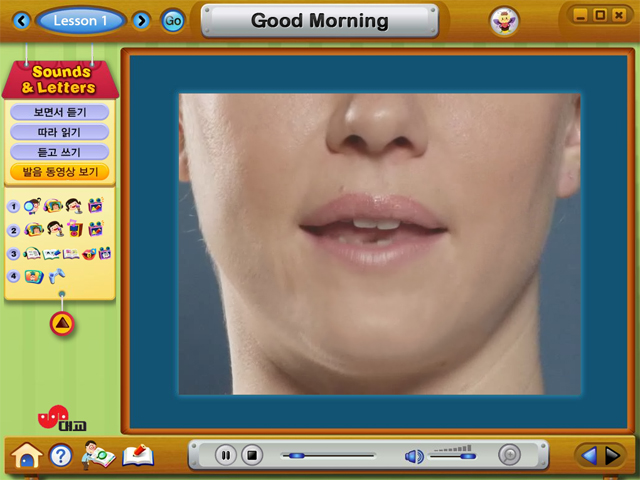The width and height of the screenshot is (640, 480).
Task: Open help with the question mark icon
Action: [60, 456]
